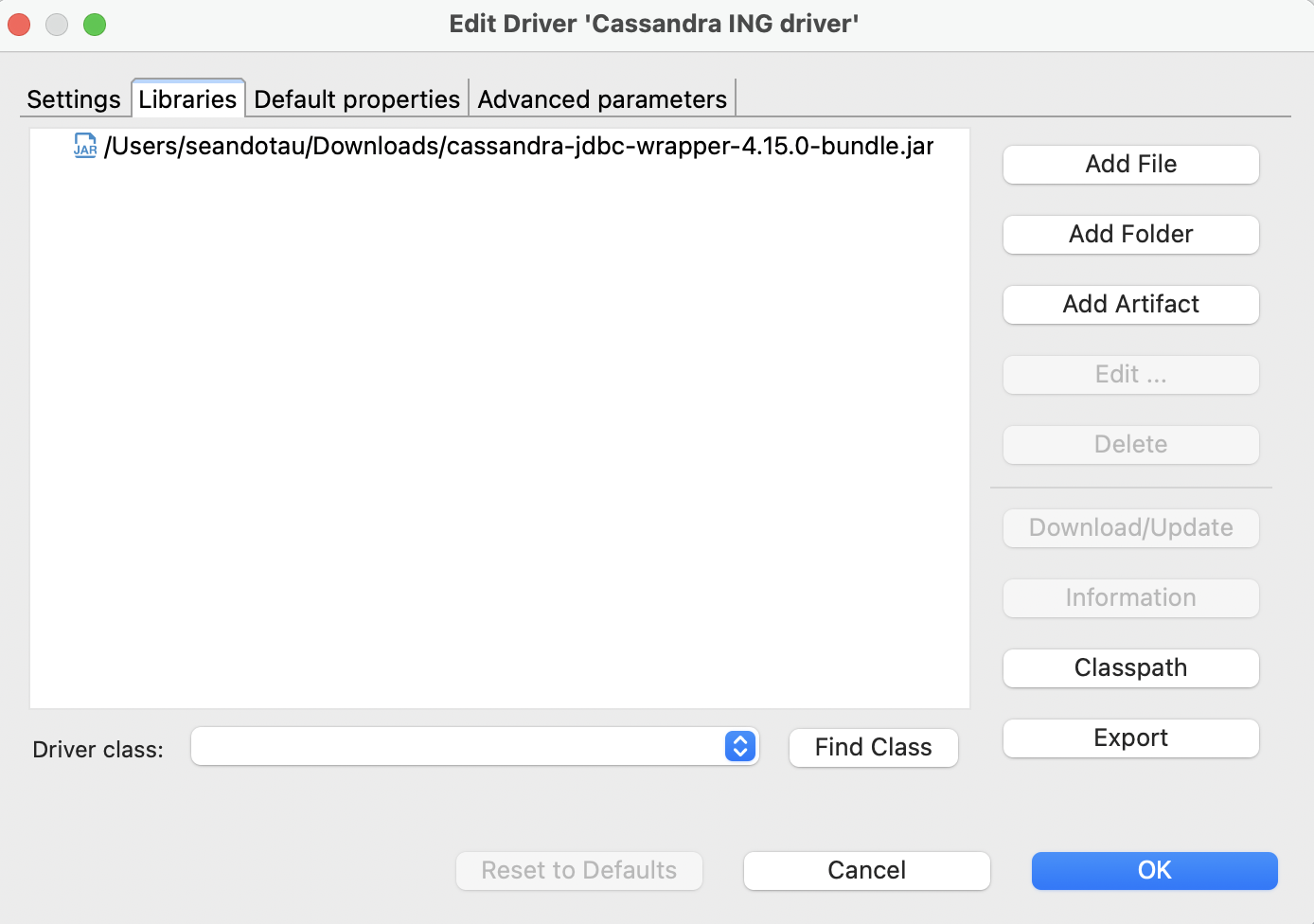
Task: Click the Reset to Defaults button
Action: (579, 871)
